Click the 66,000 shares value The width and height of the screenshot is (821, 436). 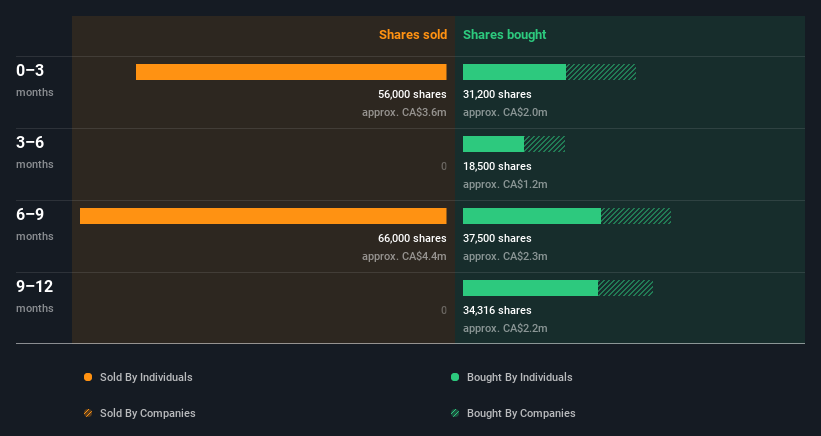click(412, 238)
